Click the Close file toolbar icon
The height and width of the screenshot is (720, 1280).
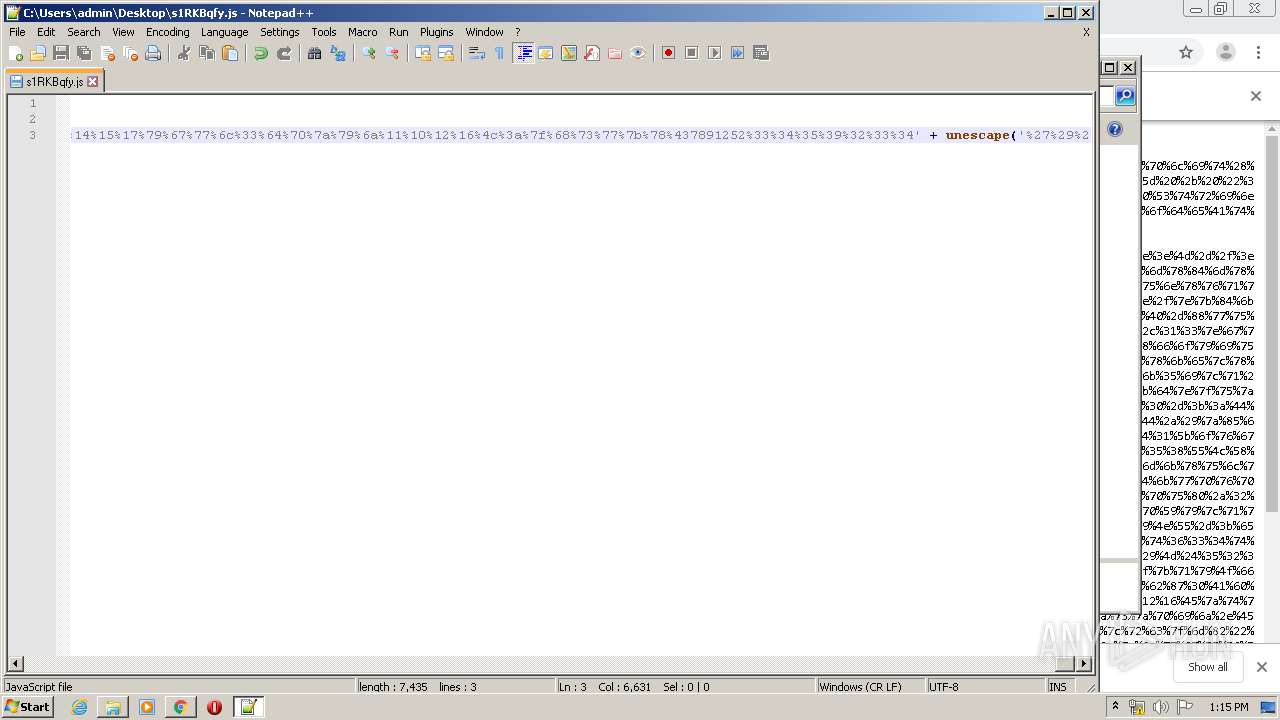[107, 53]
